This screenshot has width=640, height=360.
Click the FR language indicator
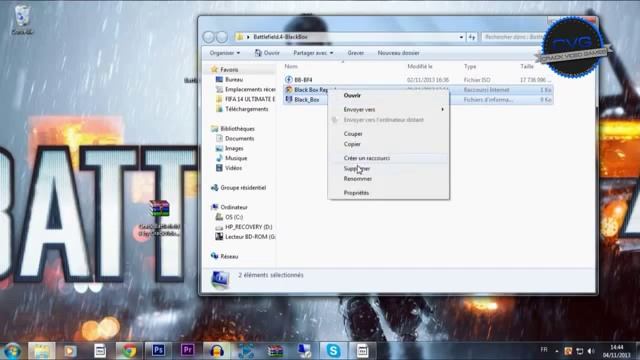pos(544,350)
